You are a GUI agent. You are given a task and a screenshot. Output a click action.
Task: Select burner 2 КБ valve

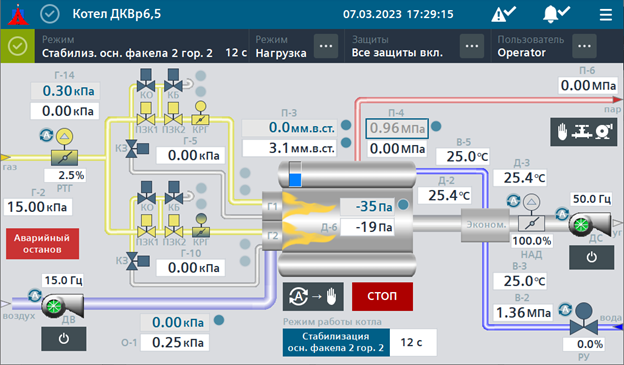pyautogui.click(x=174, y=193)
